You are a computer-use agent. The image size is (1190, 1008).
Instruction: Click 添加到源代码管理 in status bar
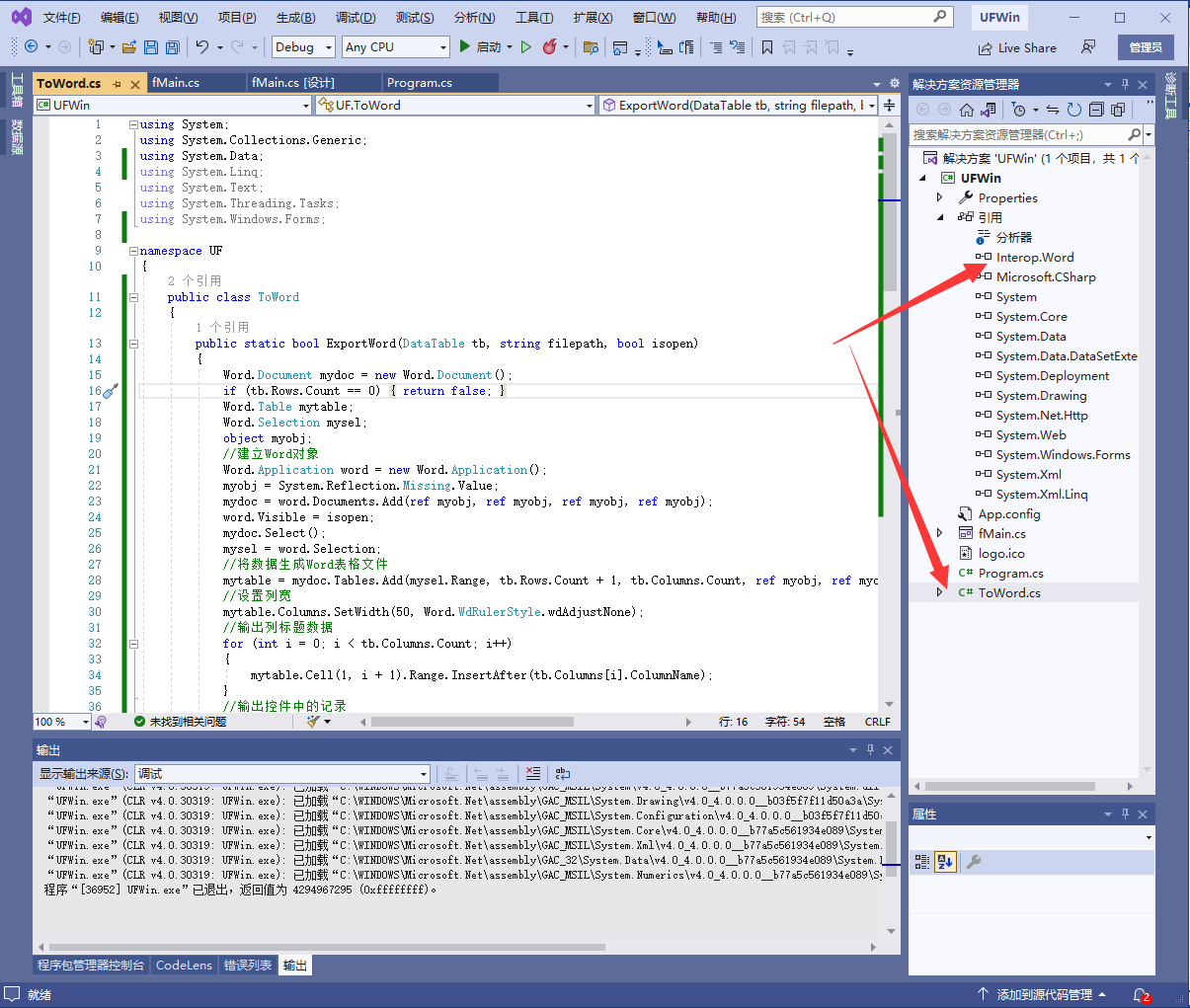1043,995
